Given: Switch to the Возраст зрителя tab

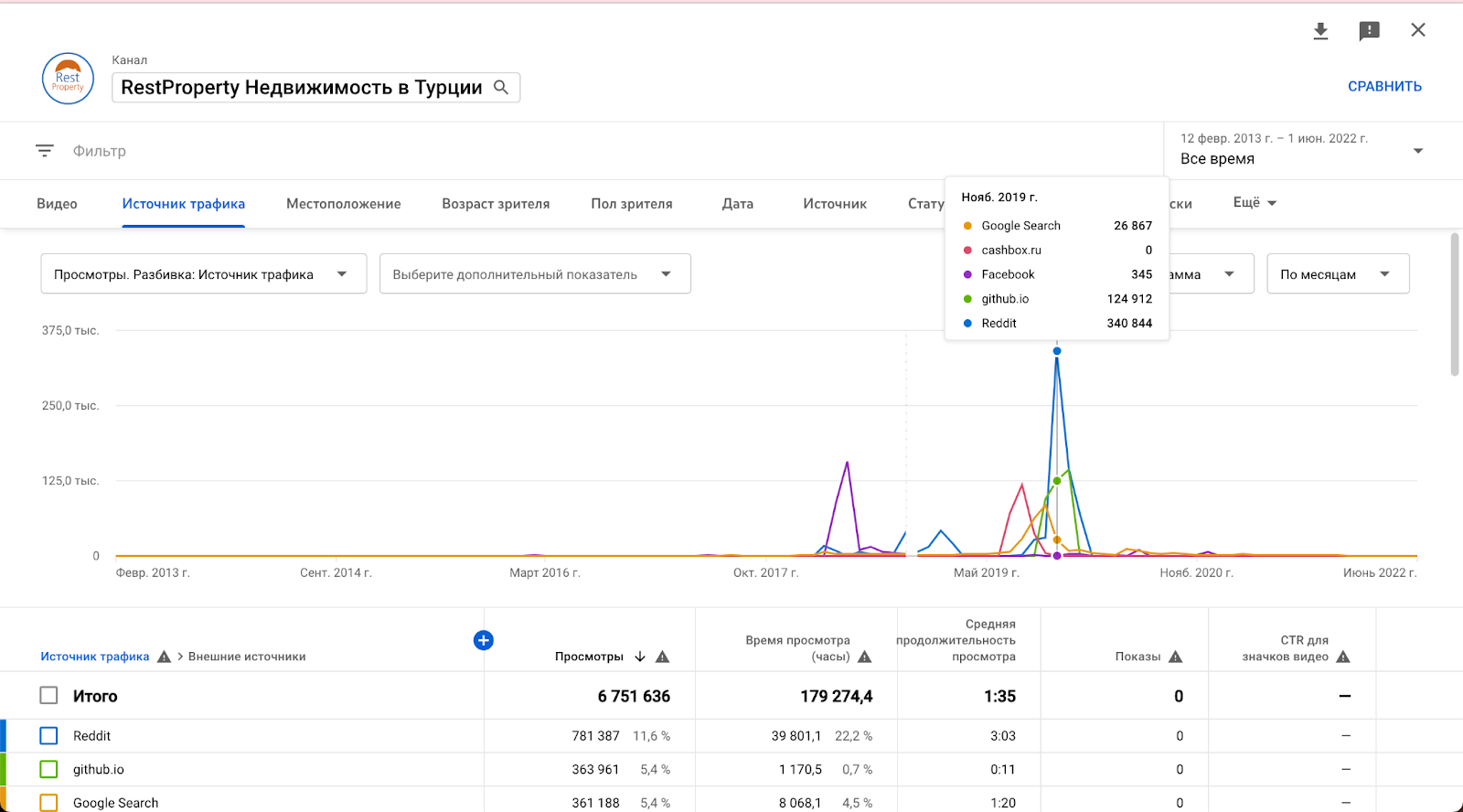Looking at the screenshot, I should pyautogui.click(x=496, y=204).
